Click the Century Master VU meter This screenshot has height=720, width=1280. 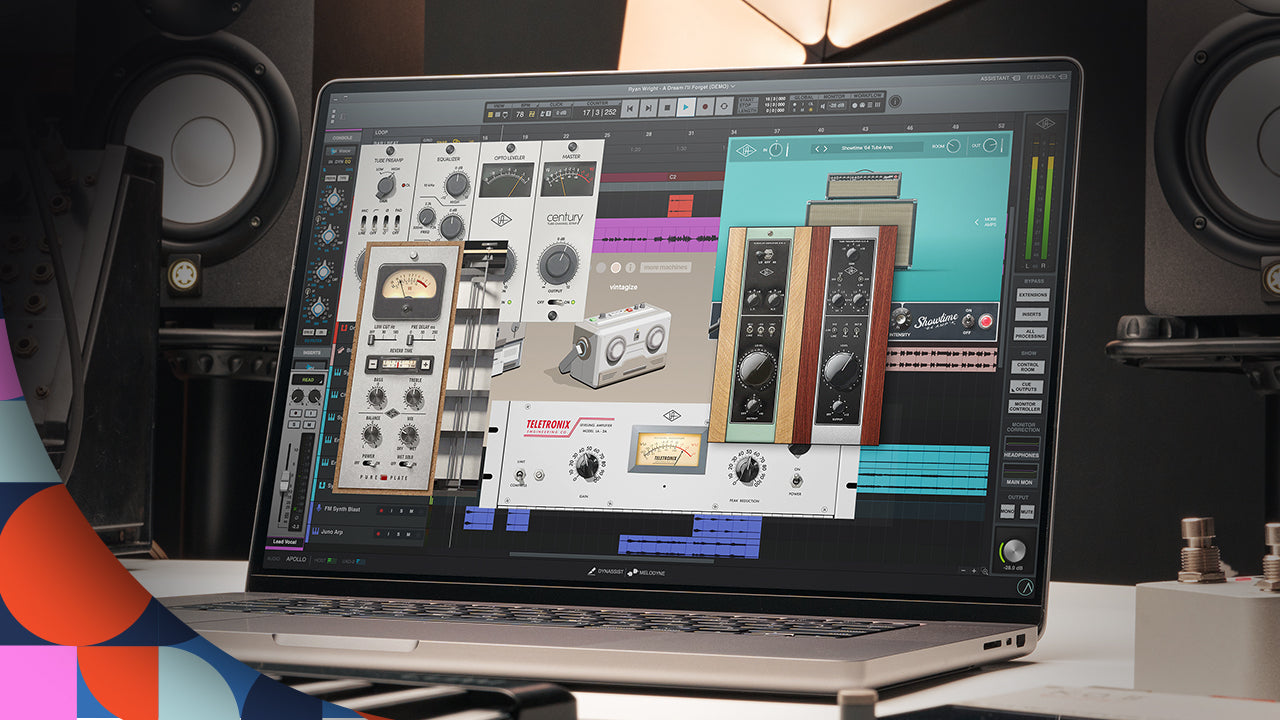click(568, 179)
